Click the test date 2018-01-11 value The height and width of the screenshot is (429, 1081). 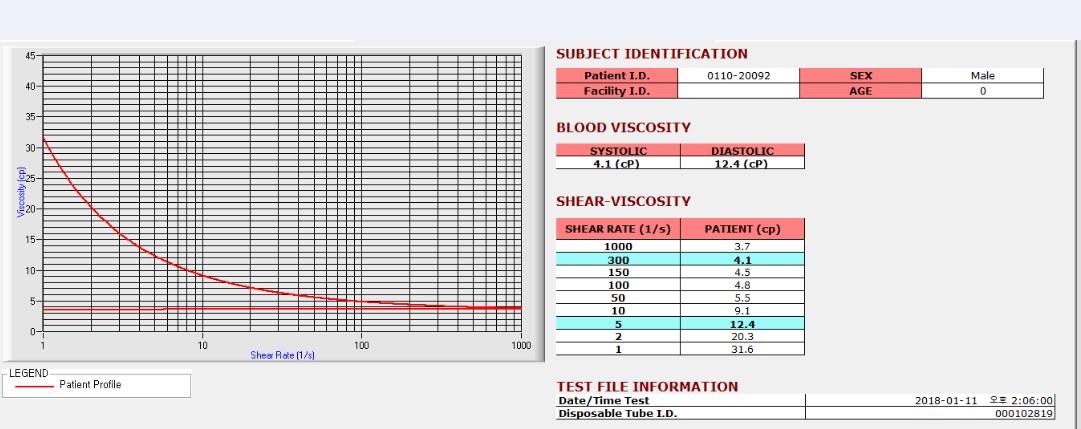(x=946, y=400)
